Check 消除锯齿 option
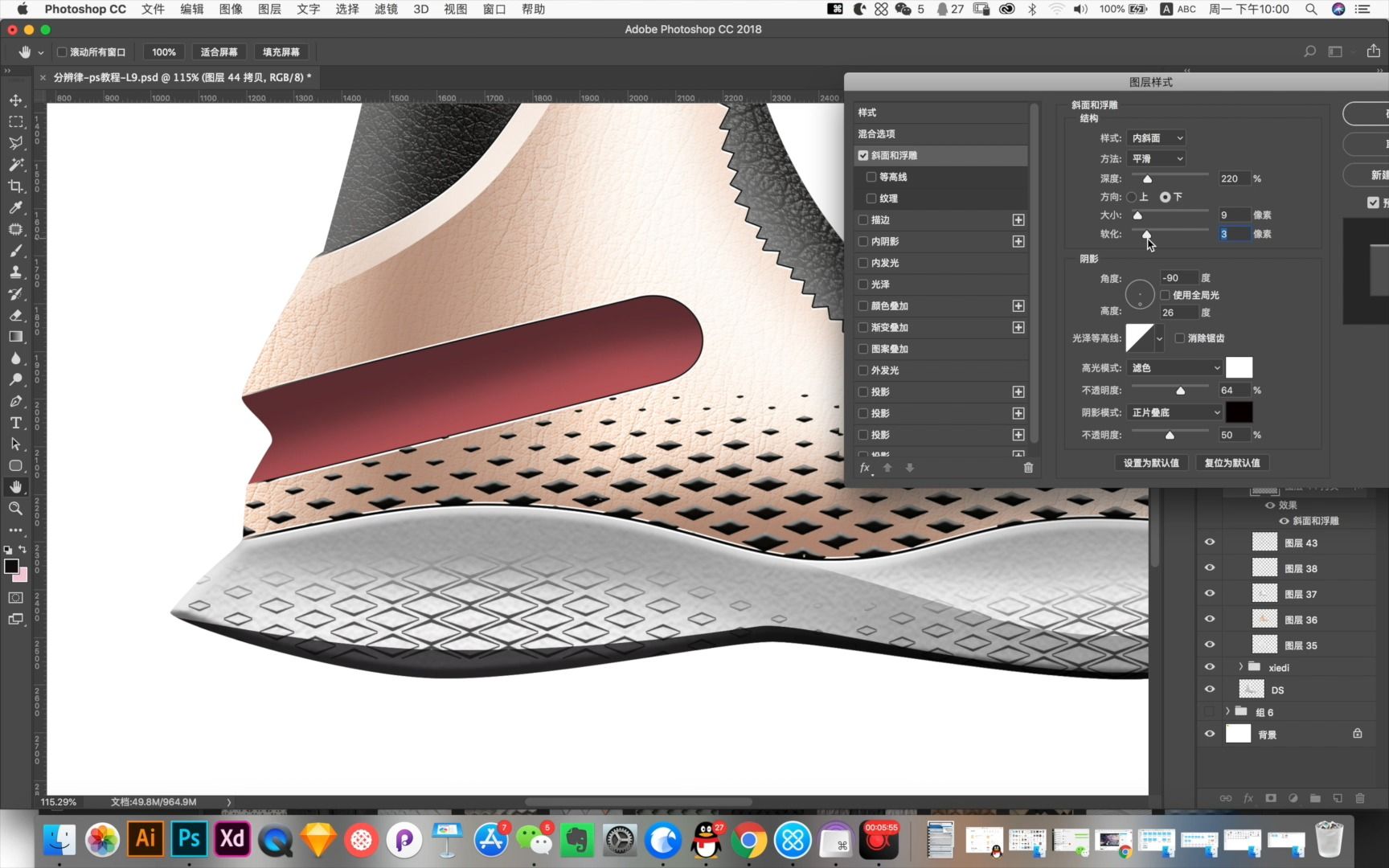This screenshot has width=1389, height=868. 1180,338
